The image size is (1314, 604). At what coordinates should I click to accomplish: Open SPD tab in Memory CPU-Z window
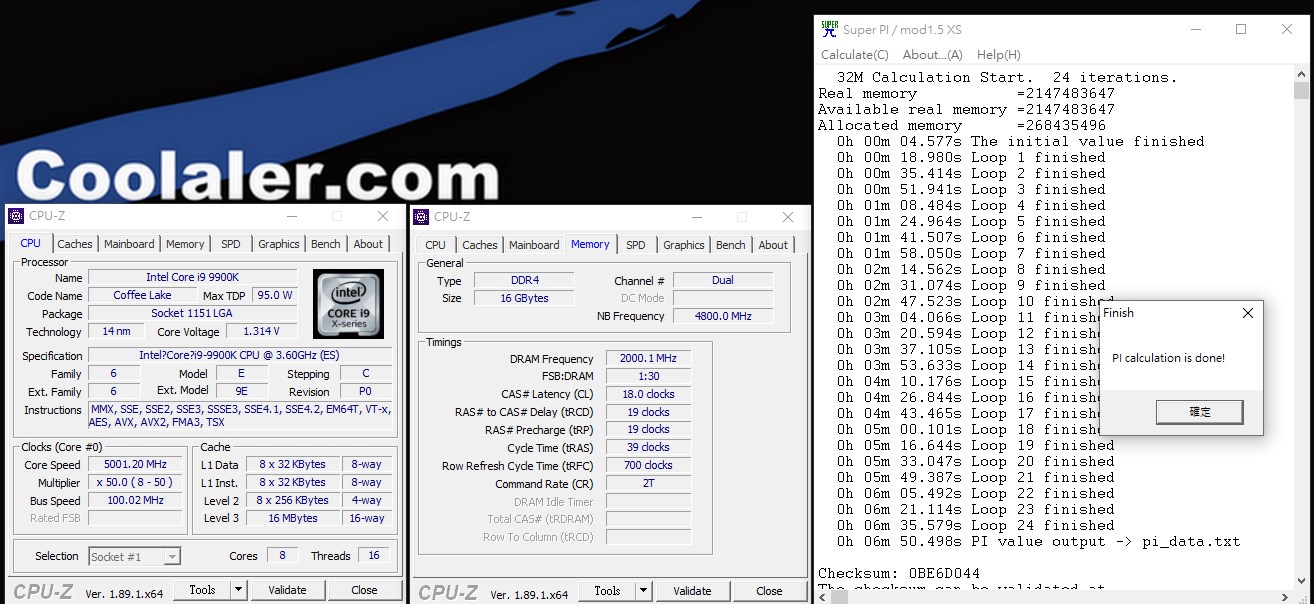point(636,245)
